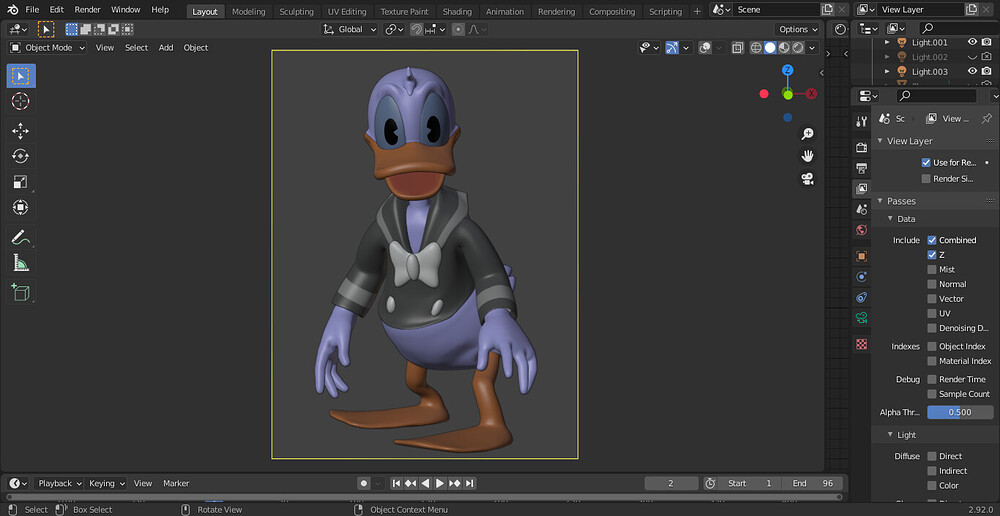Uncheck the Combined pass
Screen dimensions: 1000x516
pyautogui.click(x=932, y=240)
